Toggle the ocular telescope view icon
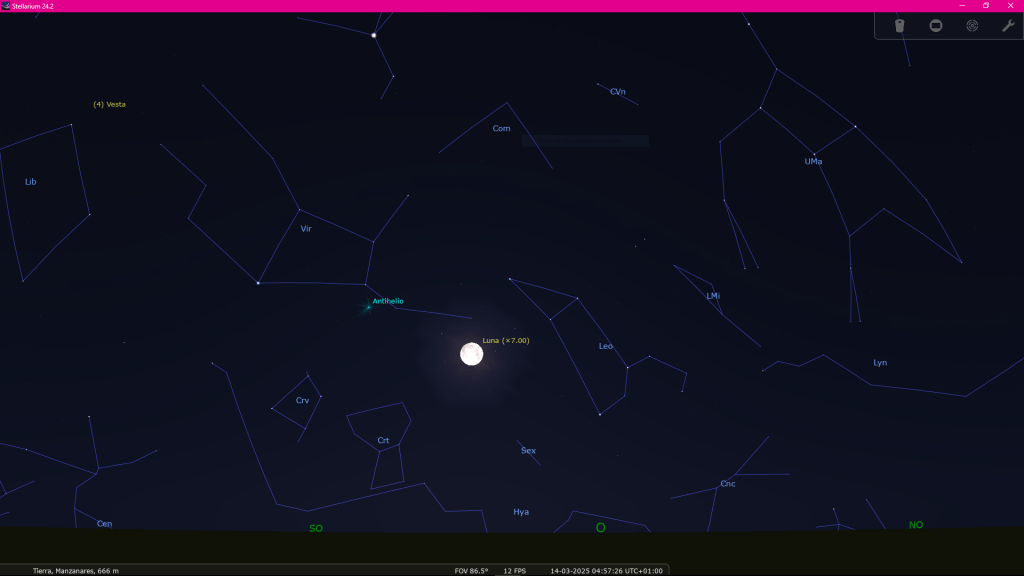The height and width of the screenshot is (576, 1024). [x=899, y=26]
